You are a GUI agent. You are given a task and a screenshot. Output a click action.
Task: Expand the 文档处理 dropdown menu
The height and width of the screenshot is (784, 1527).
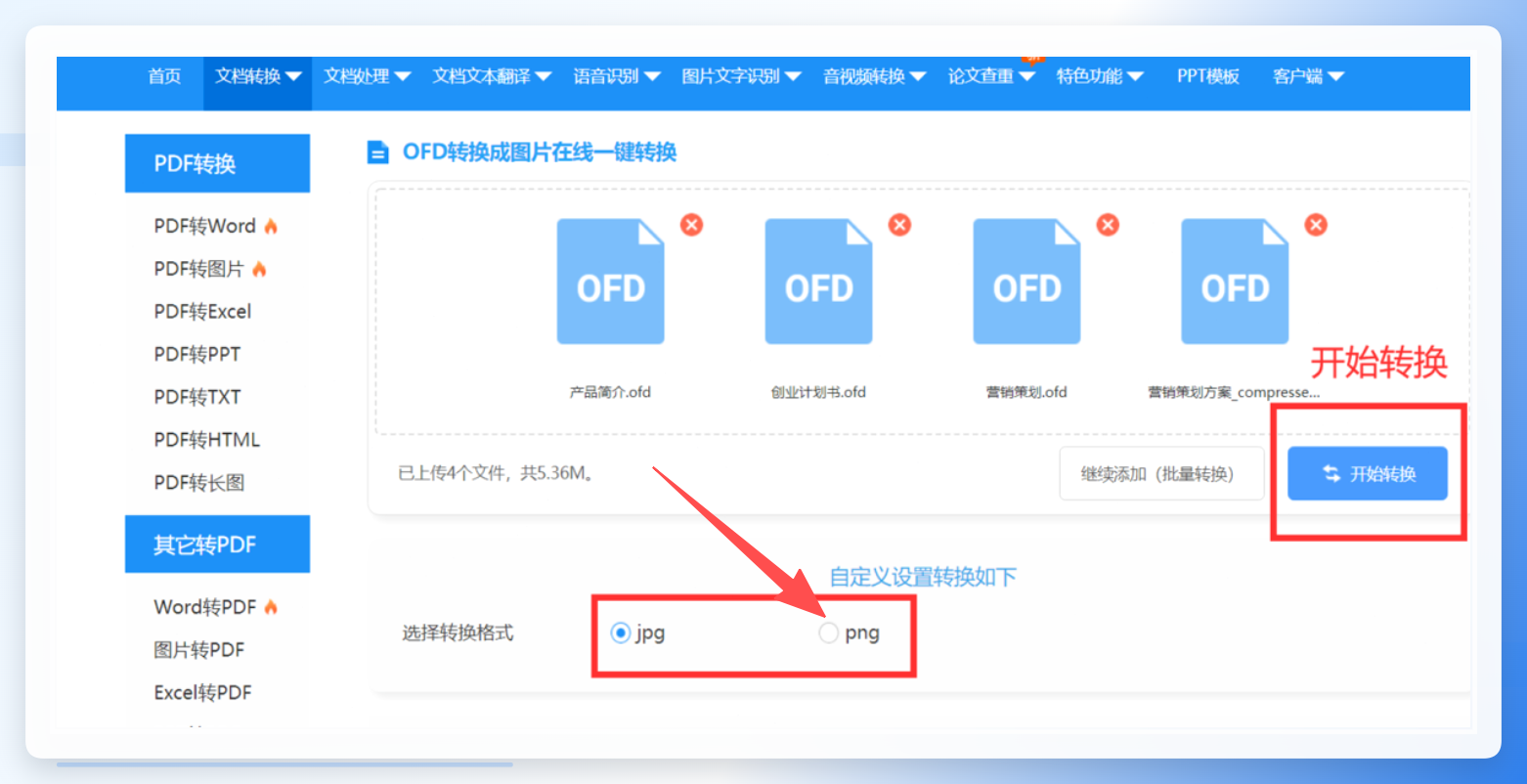pyautogui.click(x=367, y=76)
